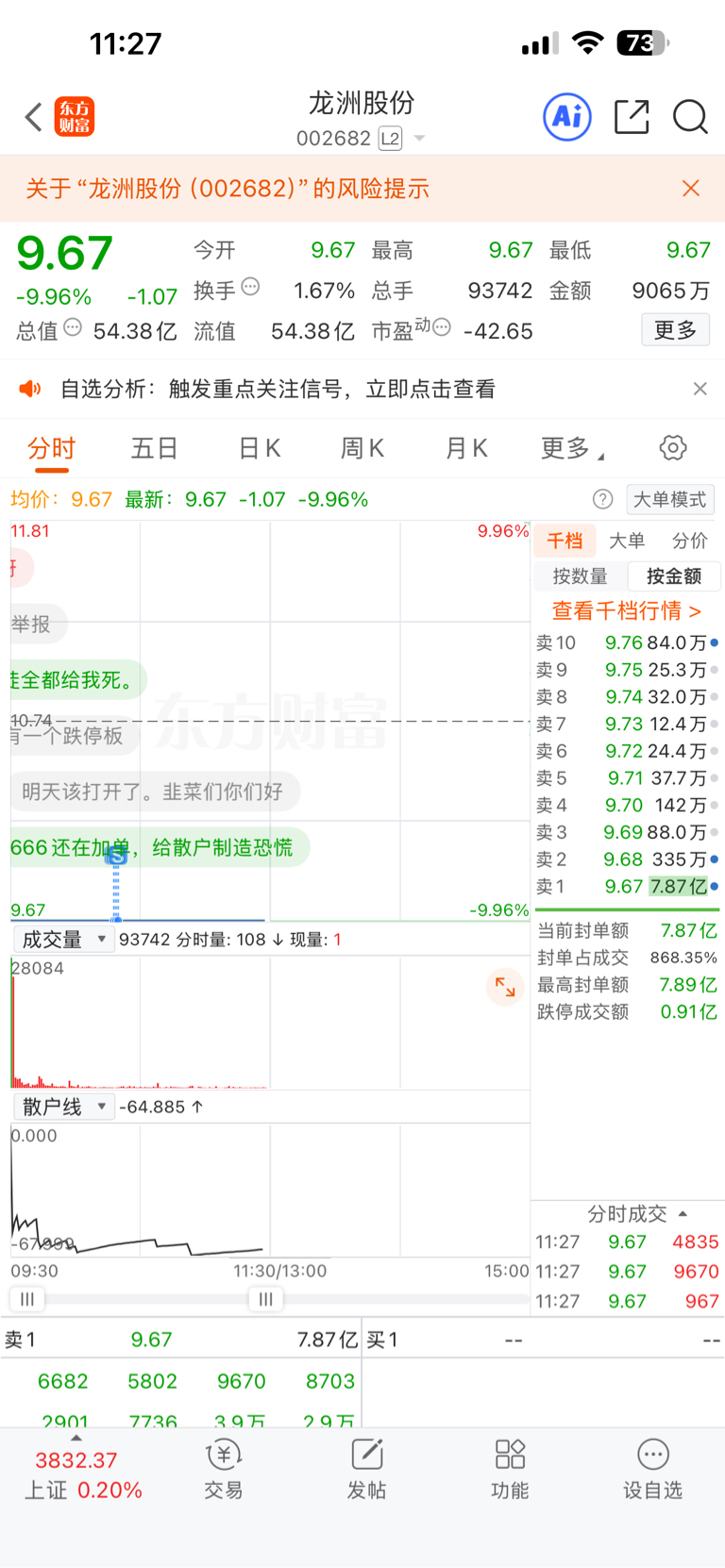Switch to the 日K tab
725x1568 pixels.
coord(260,448)
